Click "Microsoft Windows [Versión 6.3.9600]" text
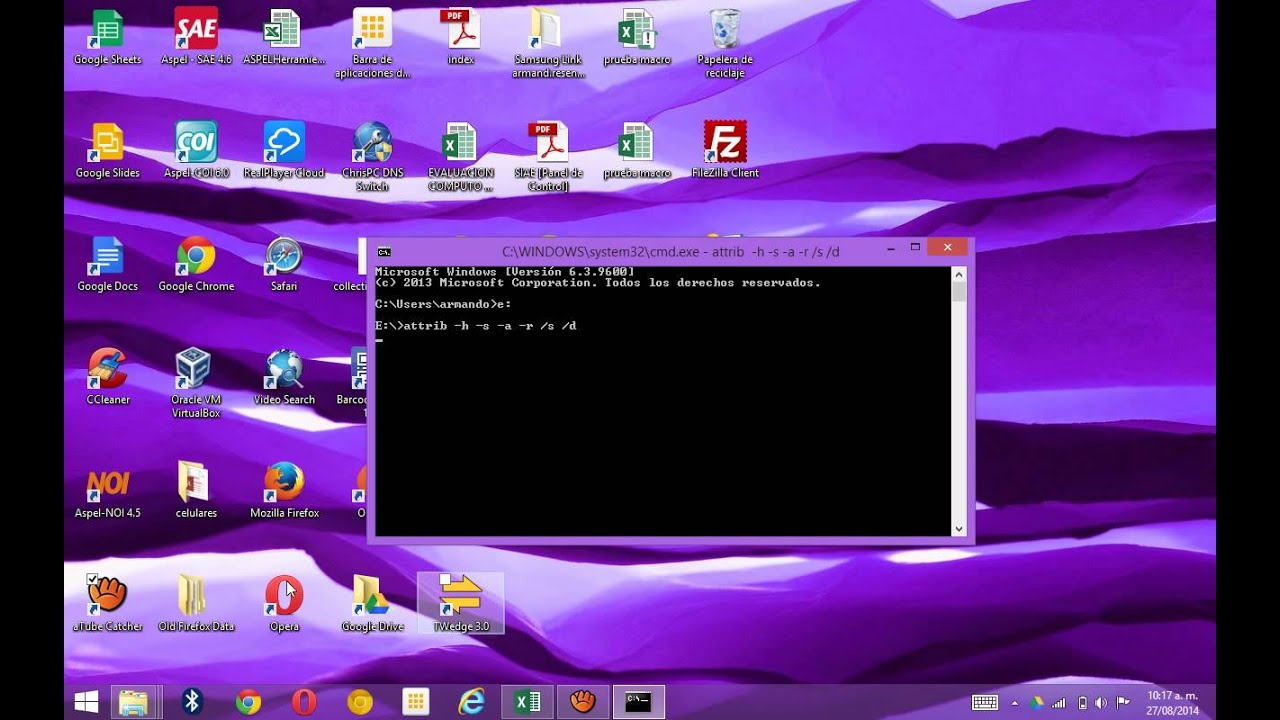The height and width of the screenshot is (720, 1280). point(505,272)
